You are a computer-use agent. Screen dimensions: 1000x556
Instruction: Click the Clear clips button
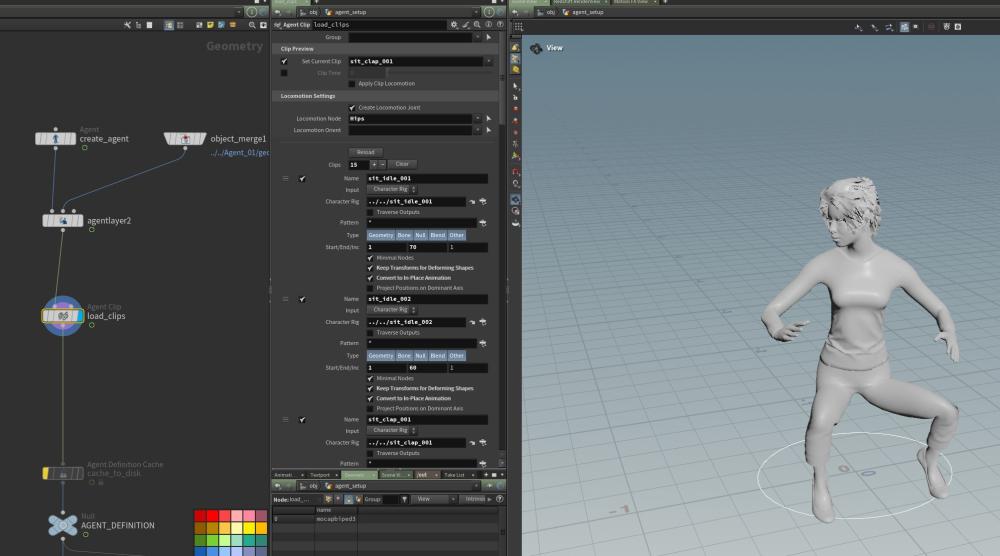(402, 163)
